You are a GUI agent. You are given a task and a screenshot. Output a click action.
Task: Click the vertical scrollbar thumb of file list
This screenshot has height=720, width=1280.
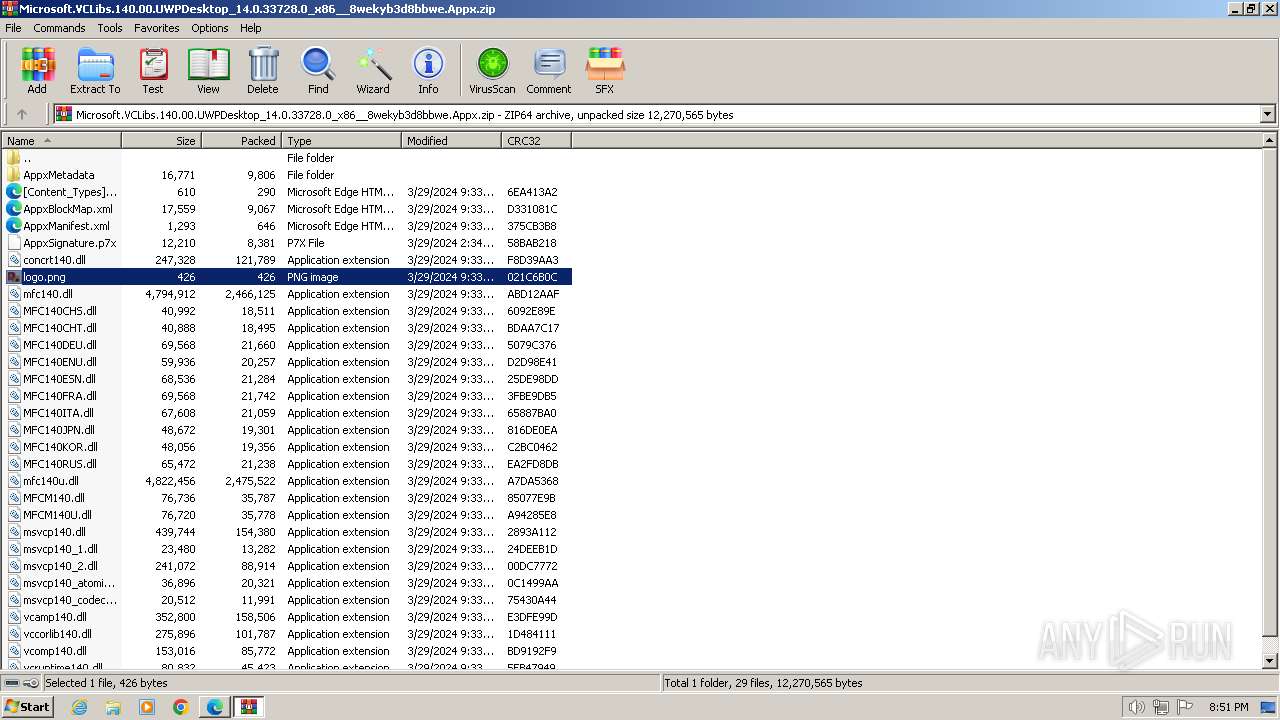click(1270, 393)
